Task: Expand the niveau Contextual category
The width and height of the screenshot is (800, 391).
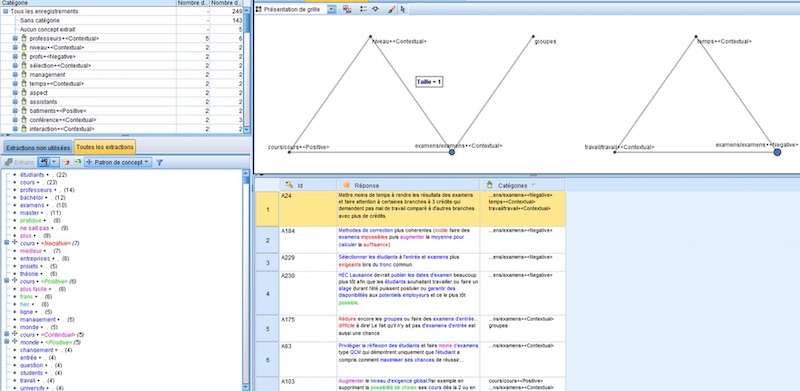Action: [x=15, y=47]
